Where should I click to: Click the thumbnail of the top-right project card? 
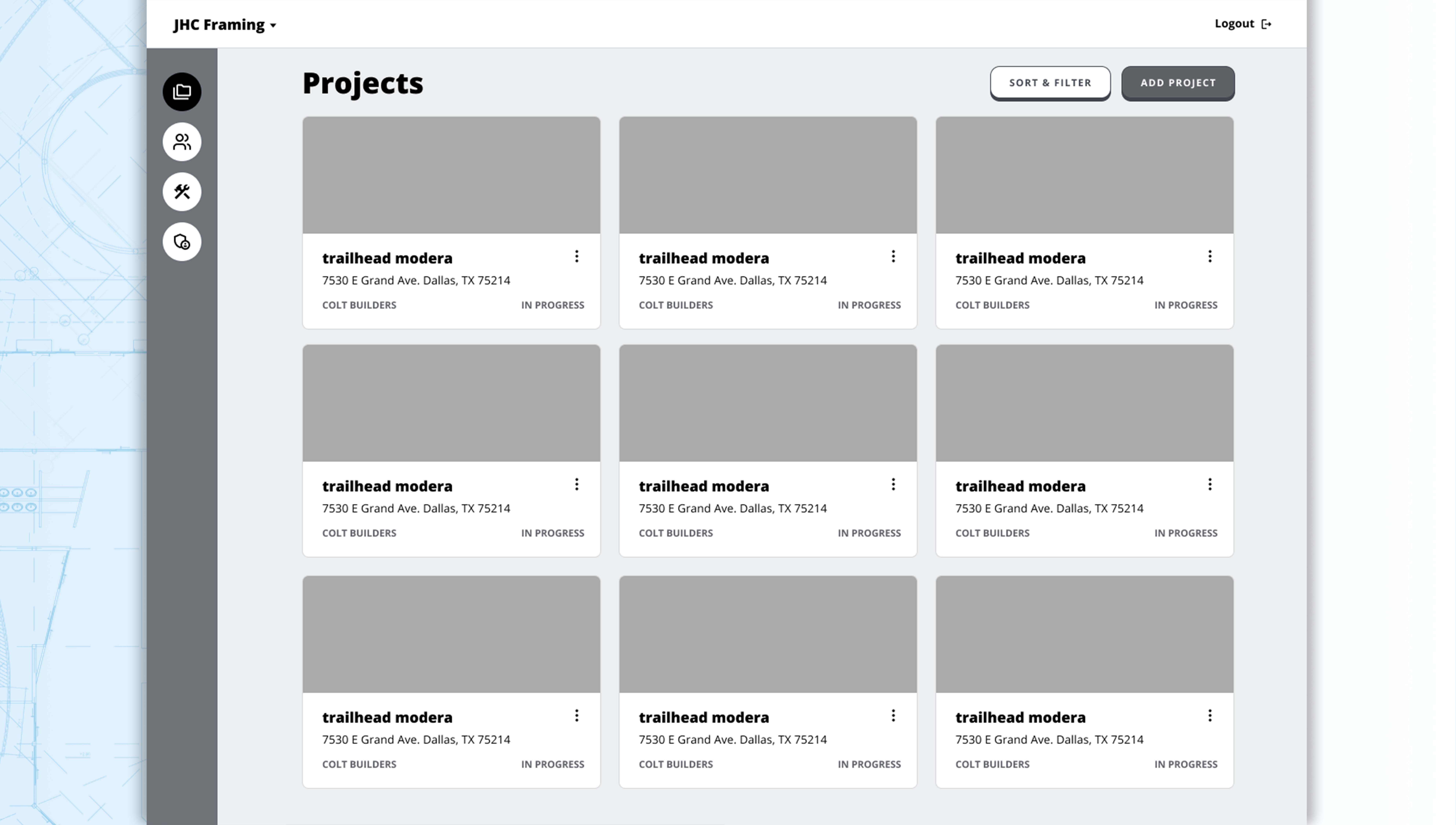pos(1084,175)
